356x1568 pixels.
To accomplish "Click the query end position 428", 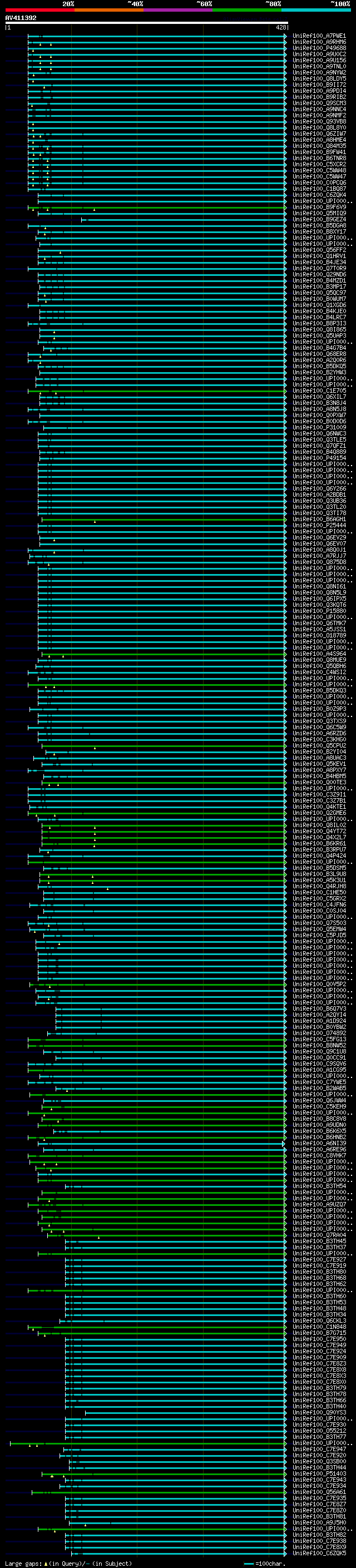I will pos(280,27).
